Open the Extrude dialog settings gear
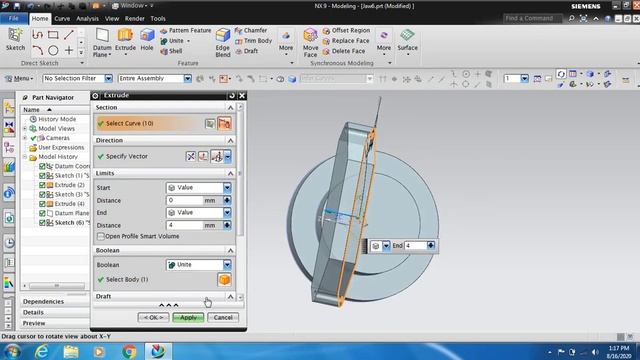This screenshot has width=640, height=360. pyautogui.click(x=95, y=95)
